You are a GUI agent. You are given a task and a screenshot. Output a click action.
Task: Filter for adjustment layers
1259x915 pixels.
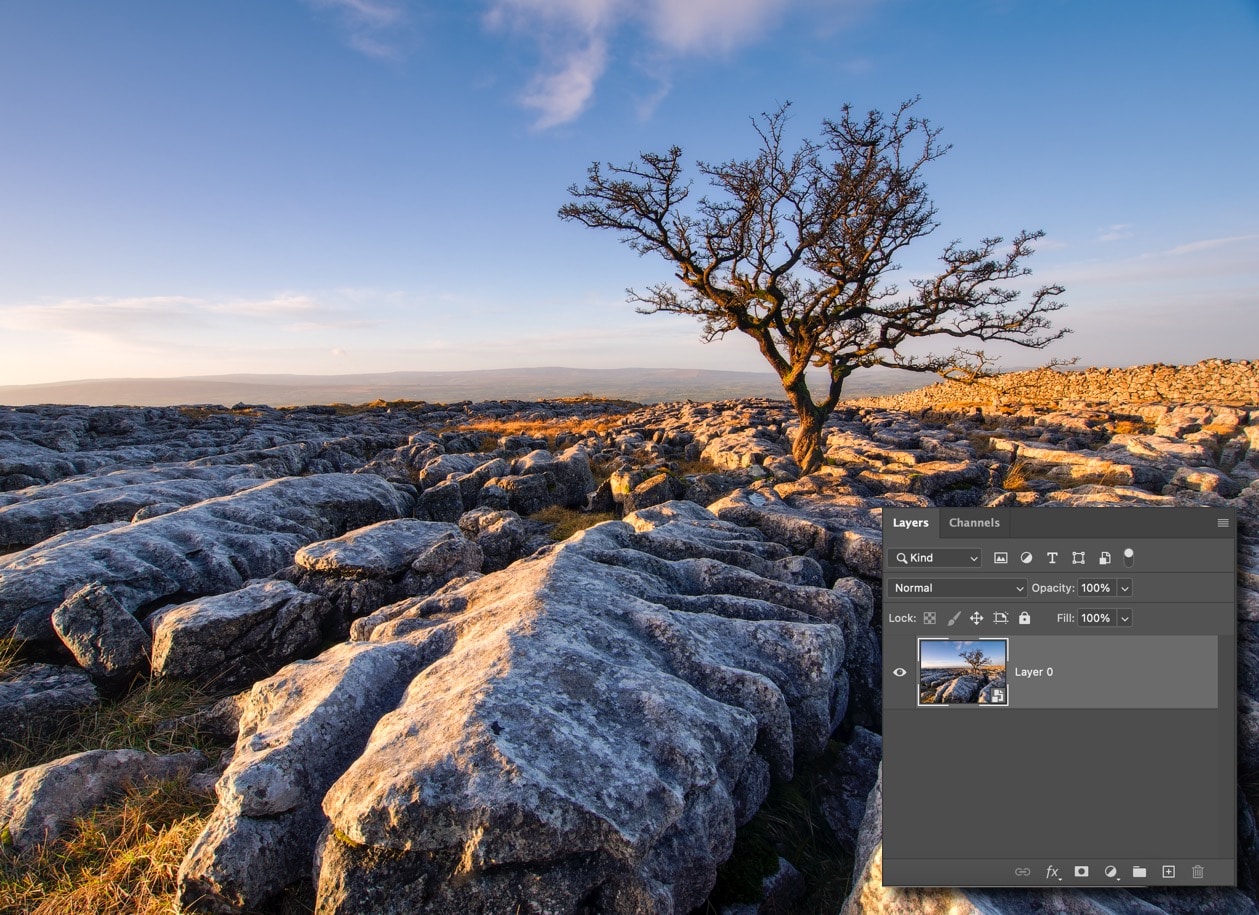[x=1026, y=558]
